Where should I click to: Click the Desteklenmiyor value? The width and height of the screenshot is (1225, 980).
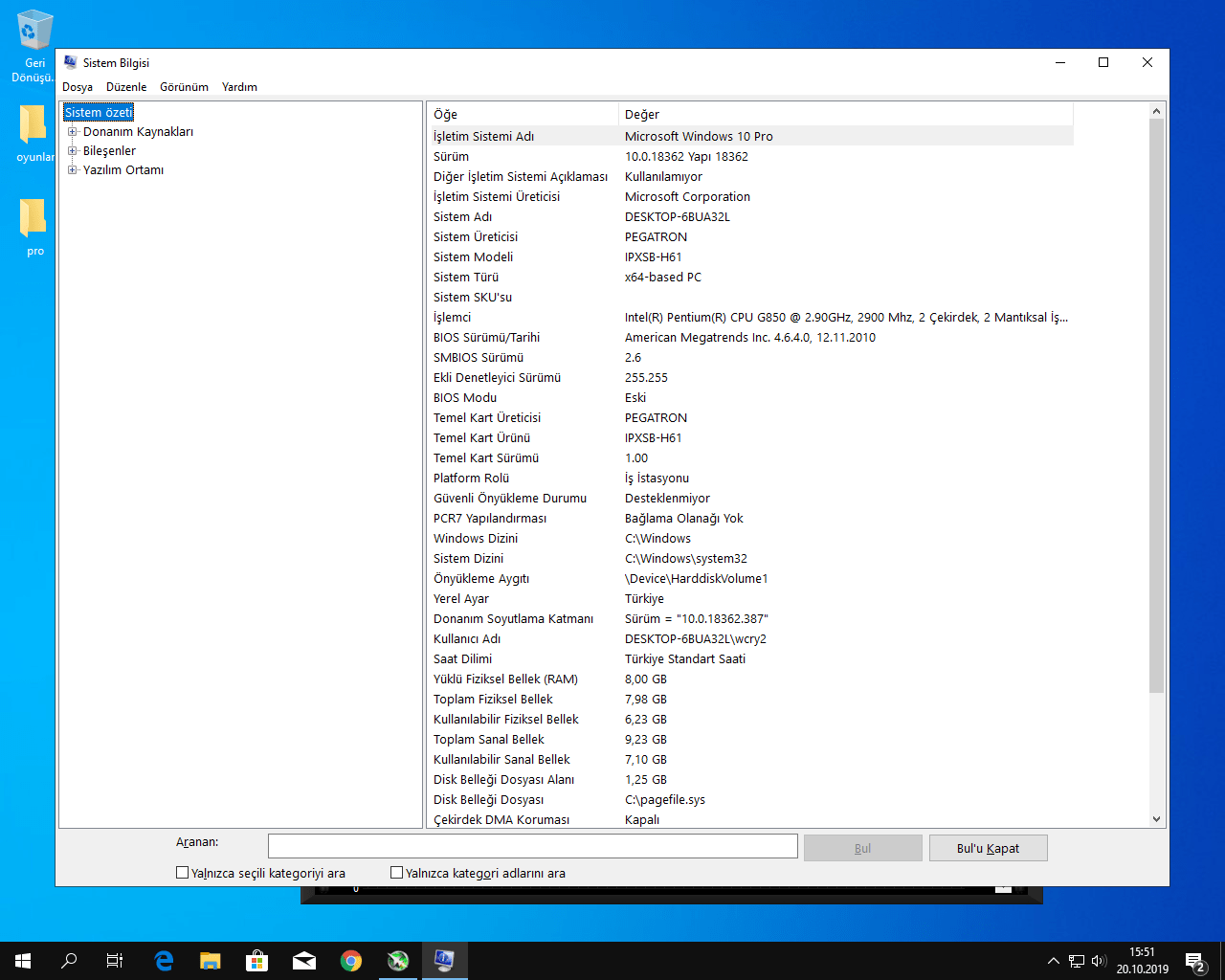pyautogui.click(x=667, y=498)
